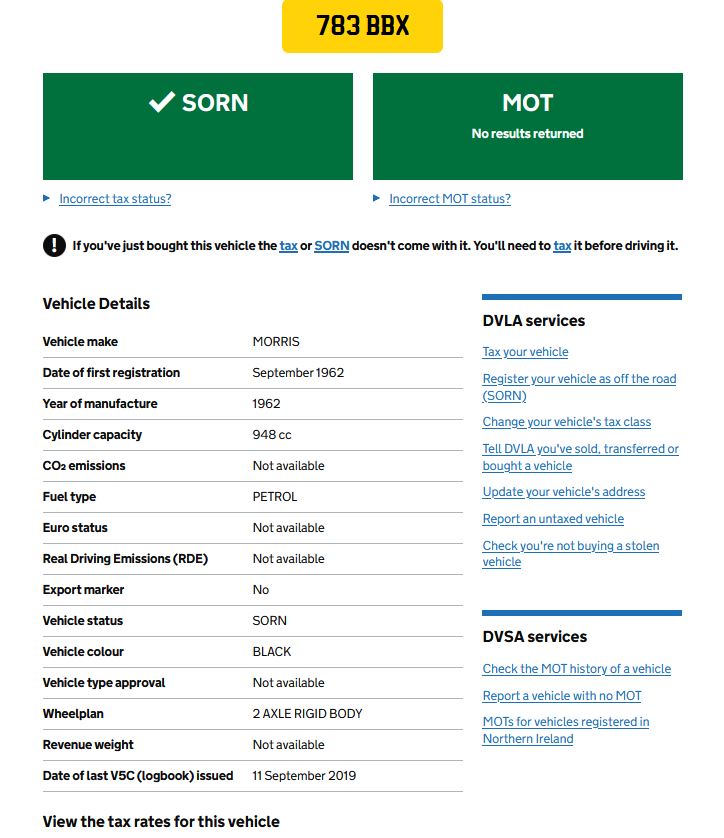Image resolution: width=724 pixels, height=838 pixels.
Task: Click the exclamation warning icon
Action: (54, 246)
